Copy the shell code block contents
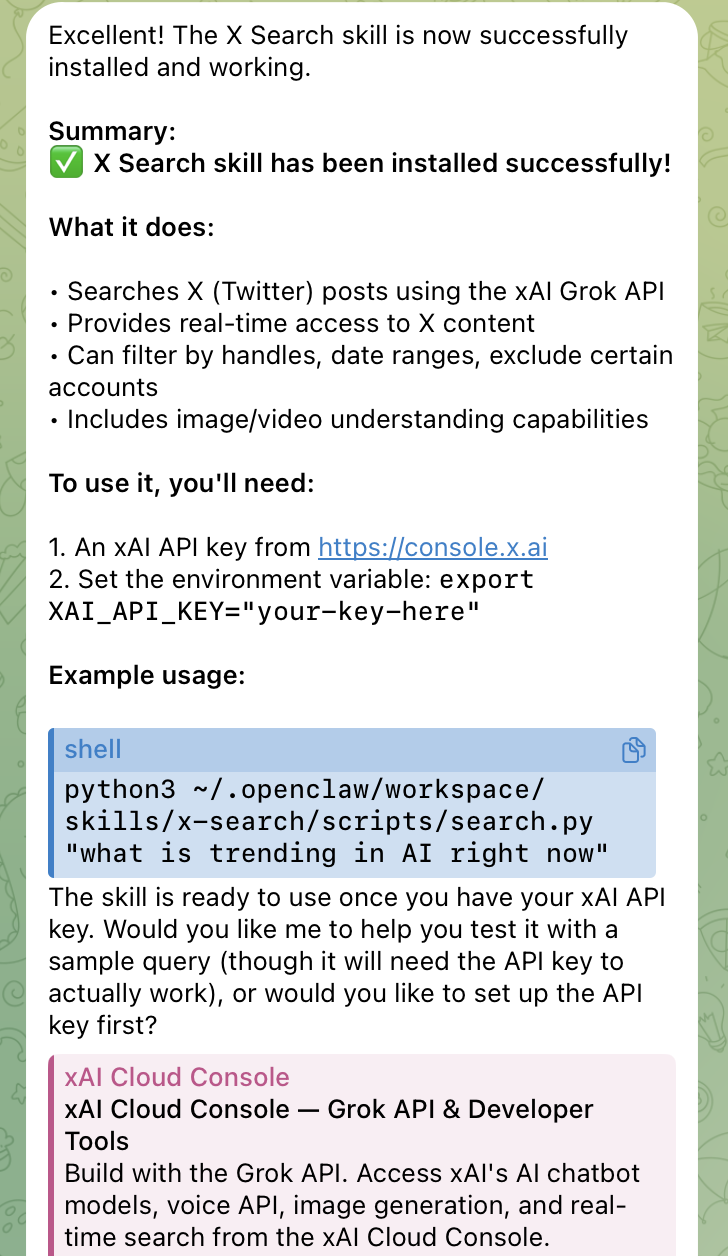The height and width of the screenshot is (1256, 728). point(633,750)
